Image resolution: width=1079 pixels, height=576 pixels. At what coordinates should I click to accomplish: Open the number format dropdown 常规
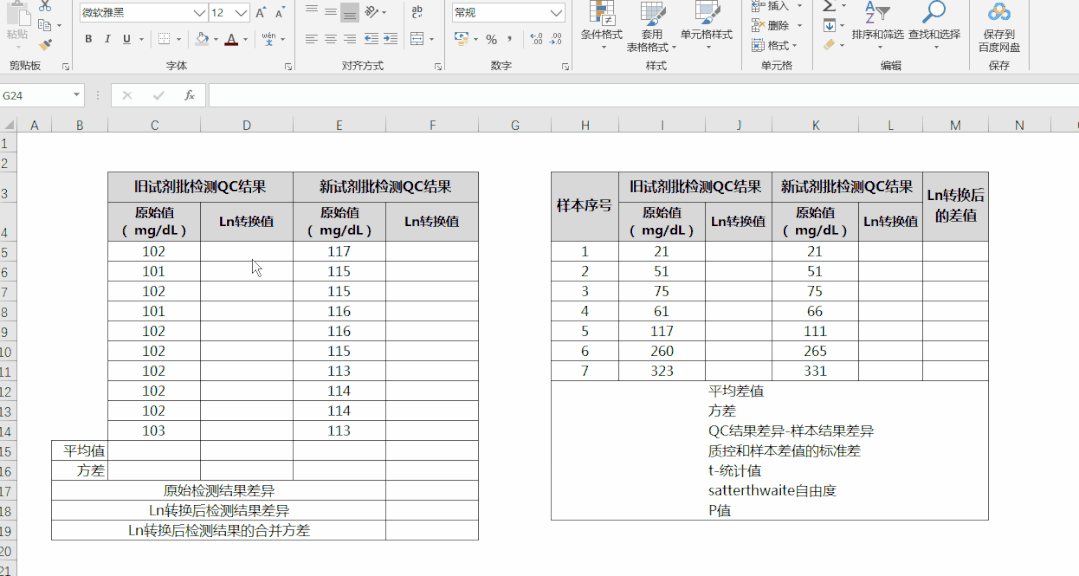pos(557,13)
